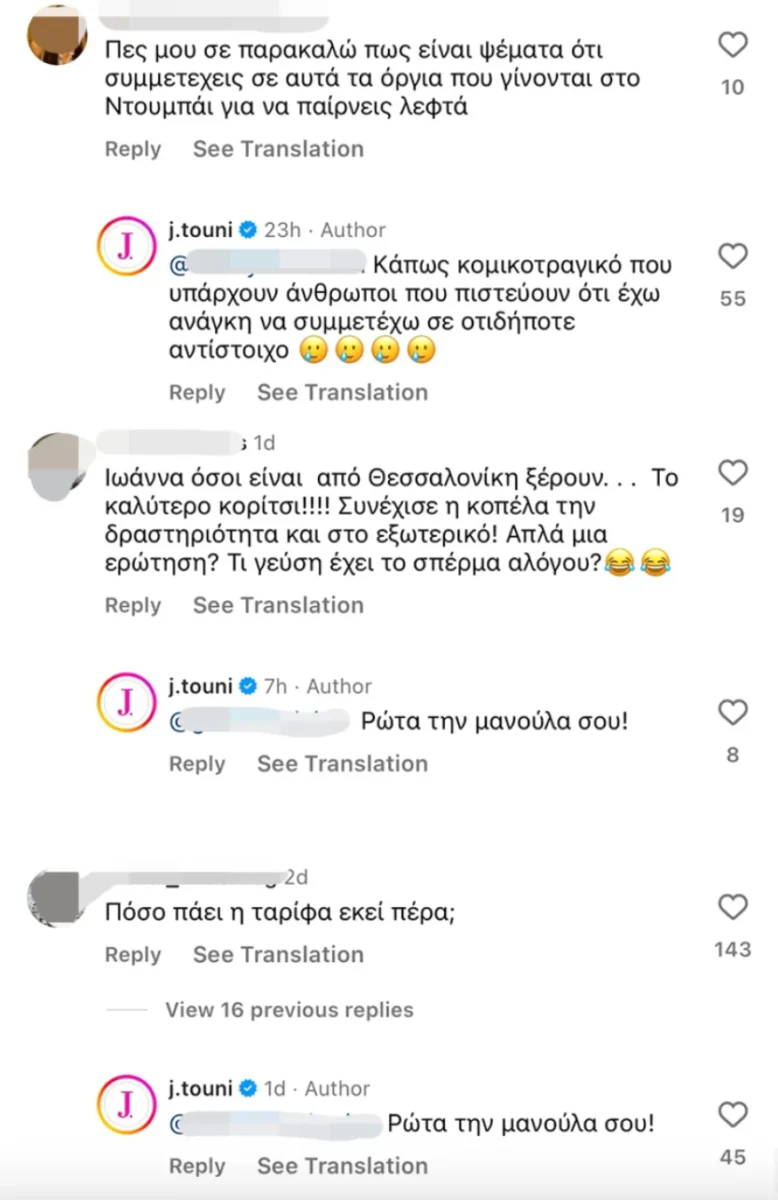778x1200 pixels.
Task: See Translation of j.touni's 23h reply
Action: 342,393
